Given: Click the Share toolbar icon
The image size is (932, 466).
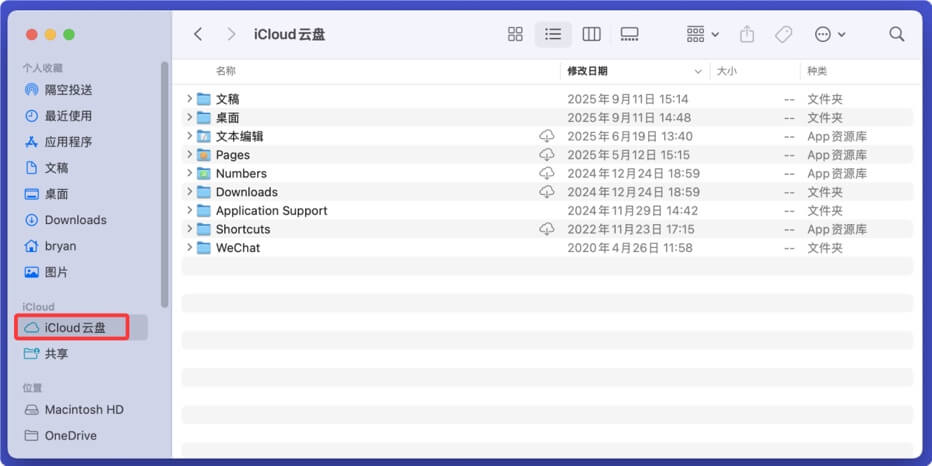Looking at the screenshot, I should 747,34.
